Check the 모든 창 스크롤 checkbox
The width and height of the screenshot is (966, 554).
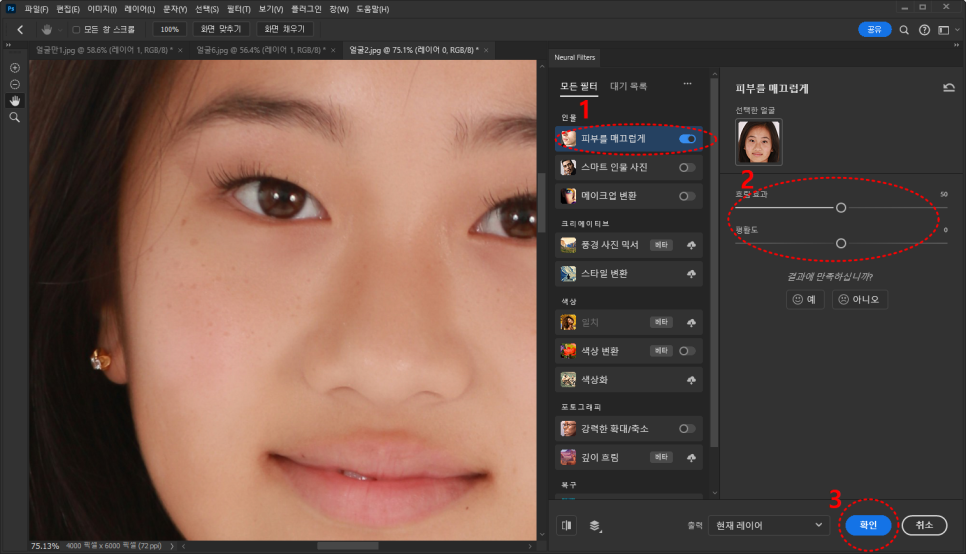76,30
